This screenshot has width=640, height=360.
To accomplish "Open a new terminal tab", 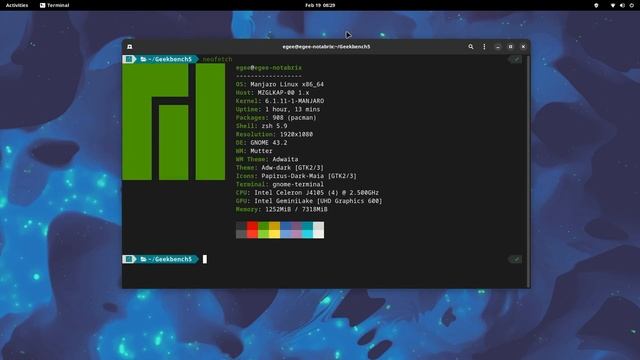I will click(x=129, y=47).
